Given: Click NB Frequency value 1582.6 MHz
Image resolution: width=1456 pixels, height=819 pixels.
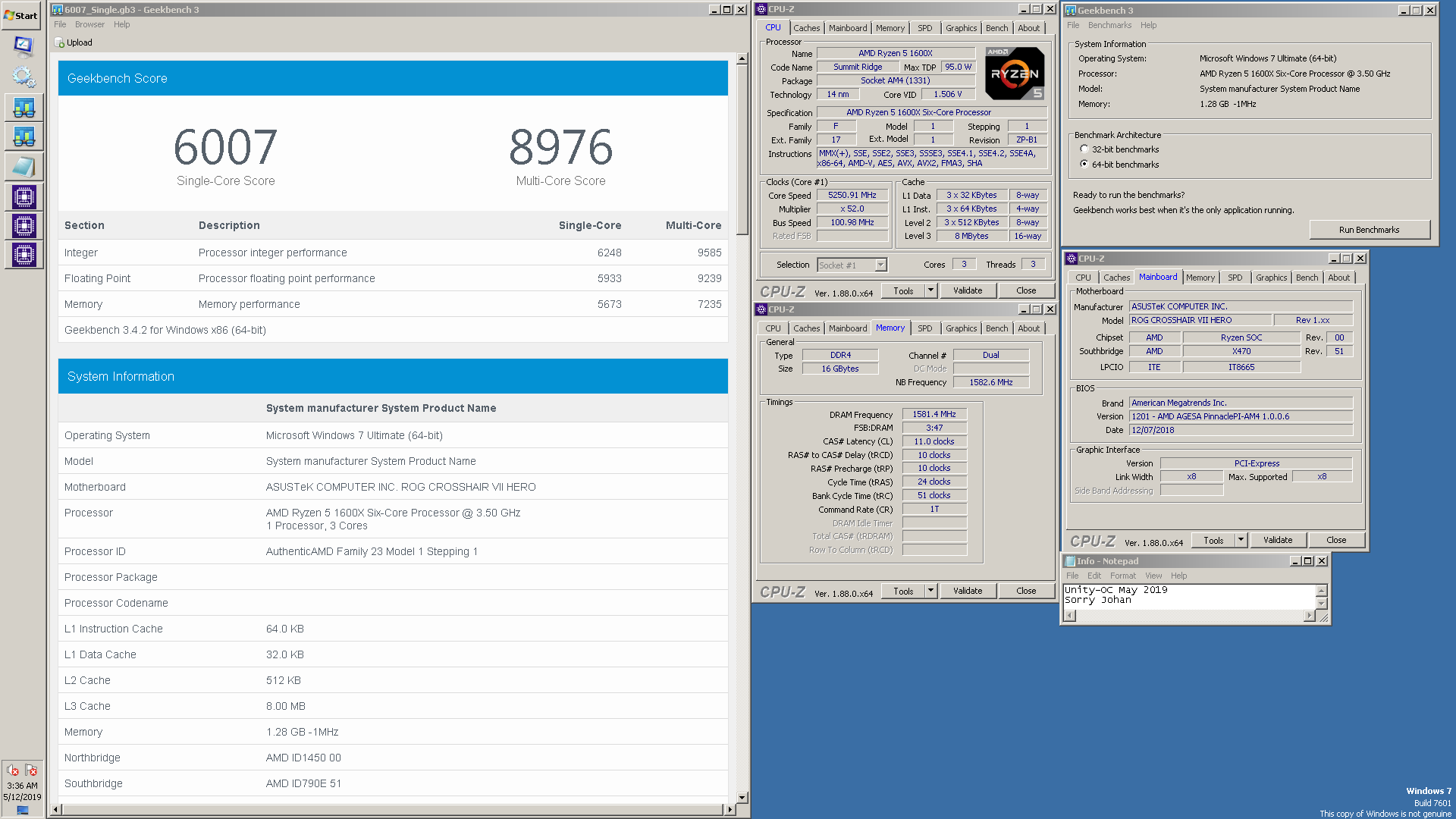Looking at the screenshot, I should tap(990, 383).
